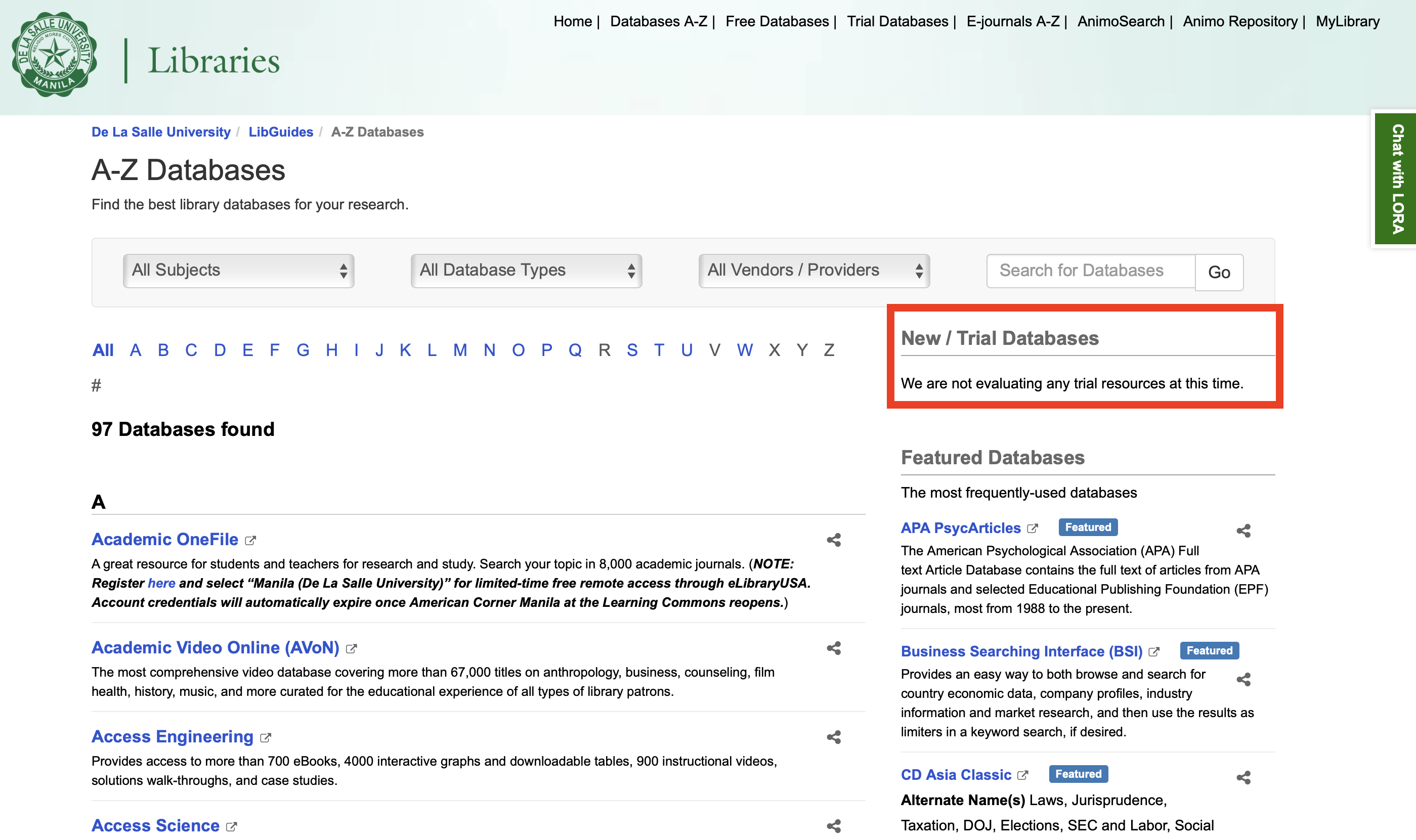Click external link icon beside Business Searching Interface
The width and height of the screenshot is (1416, 840).
click(x=1154, y=652)
